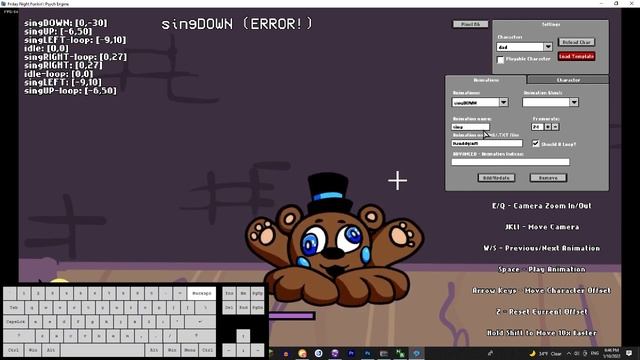Click the Framerate value field

[x=538, y=127]
